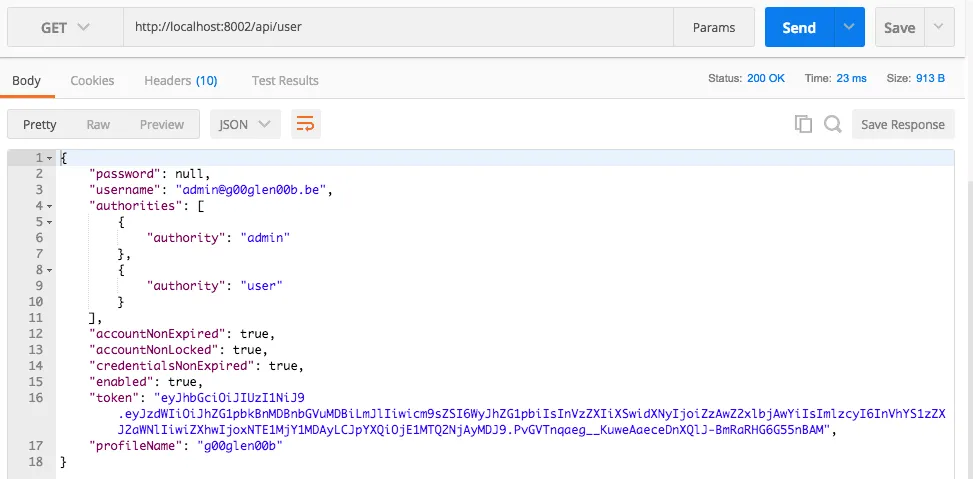The image size is (973, 479).
Task: Open the Cookies tab
Action: click(92, 80)
